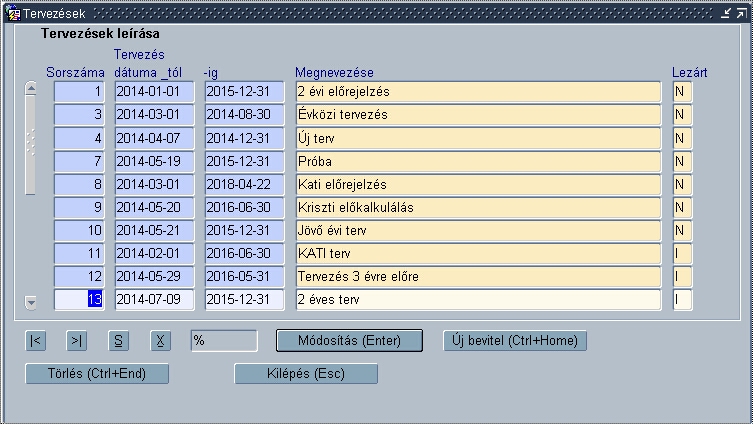Screen dimensions: 753x424
Task: Select Sorszáma field with value 7
Action: [79, 161]
